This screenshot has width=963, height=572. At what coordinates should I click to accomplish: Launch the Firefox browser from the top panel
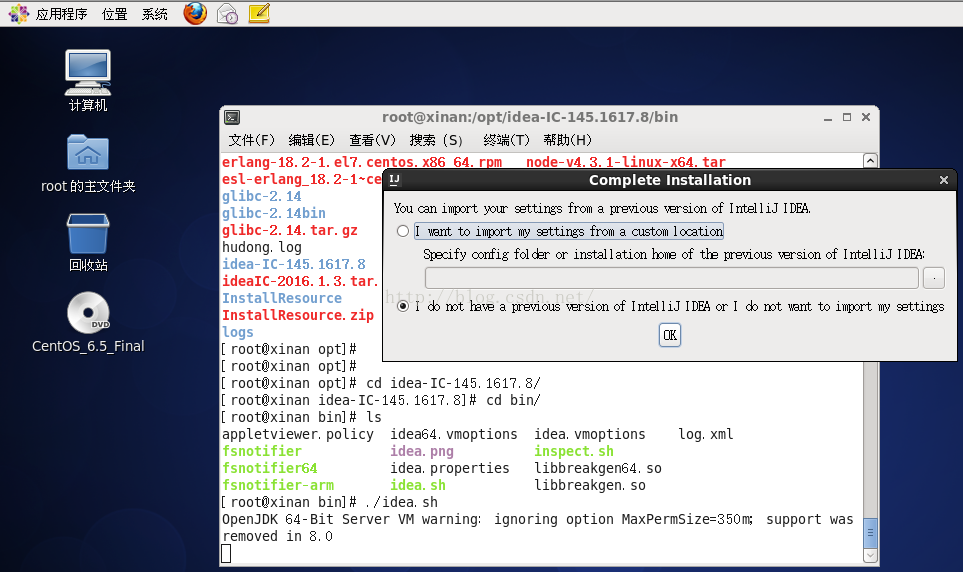(x=195, y=13)
